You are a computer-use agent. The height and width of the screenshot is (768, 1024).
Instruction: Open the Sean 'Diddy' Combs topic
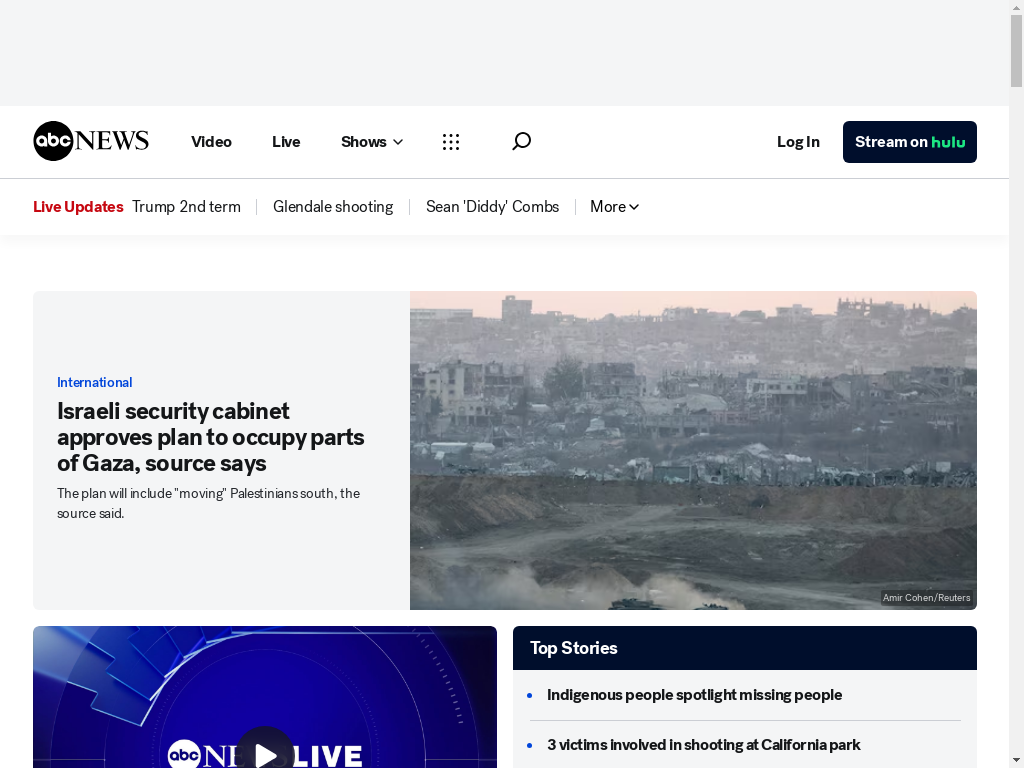[x=492, y=206]
